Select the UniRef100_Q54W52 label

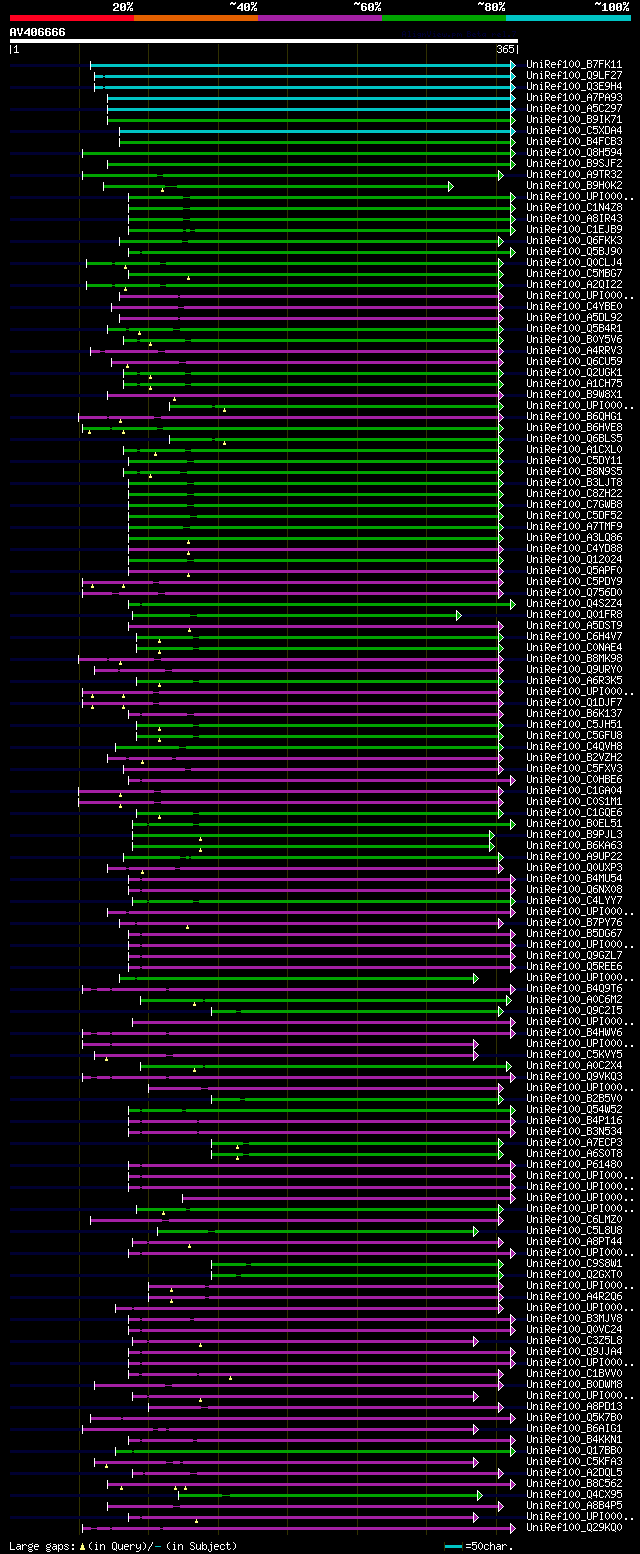point(574,1109)
